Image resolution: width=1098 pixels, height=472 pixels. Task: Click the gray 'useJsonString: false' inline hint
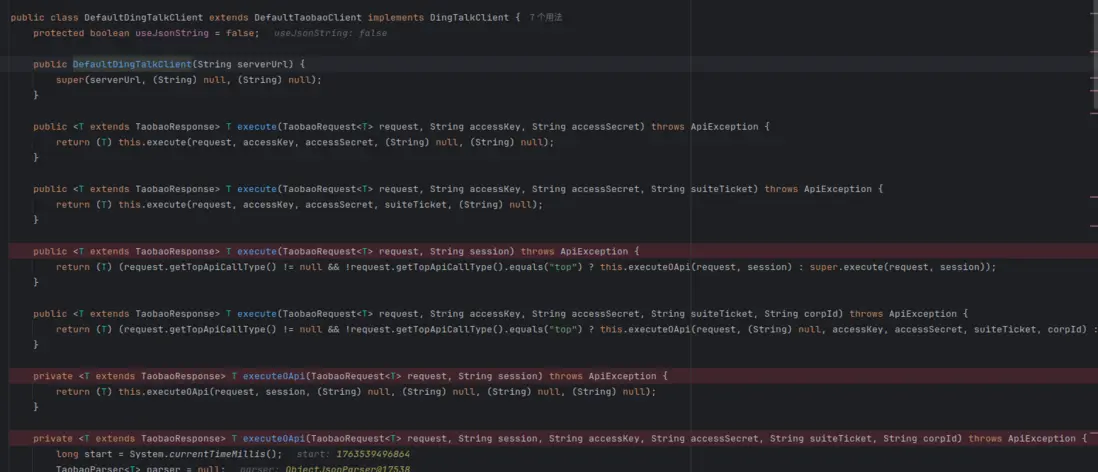tap(330, 33)
